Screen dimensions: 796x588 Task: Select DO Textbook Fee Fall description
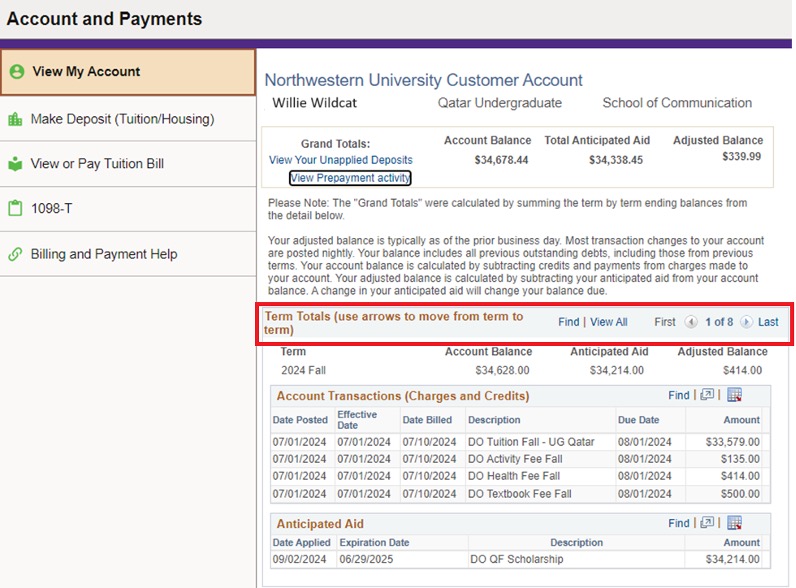click(519, 494)
